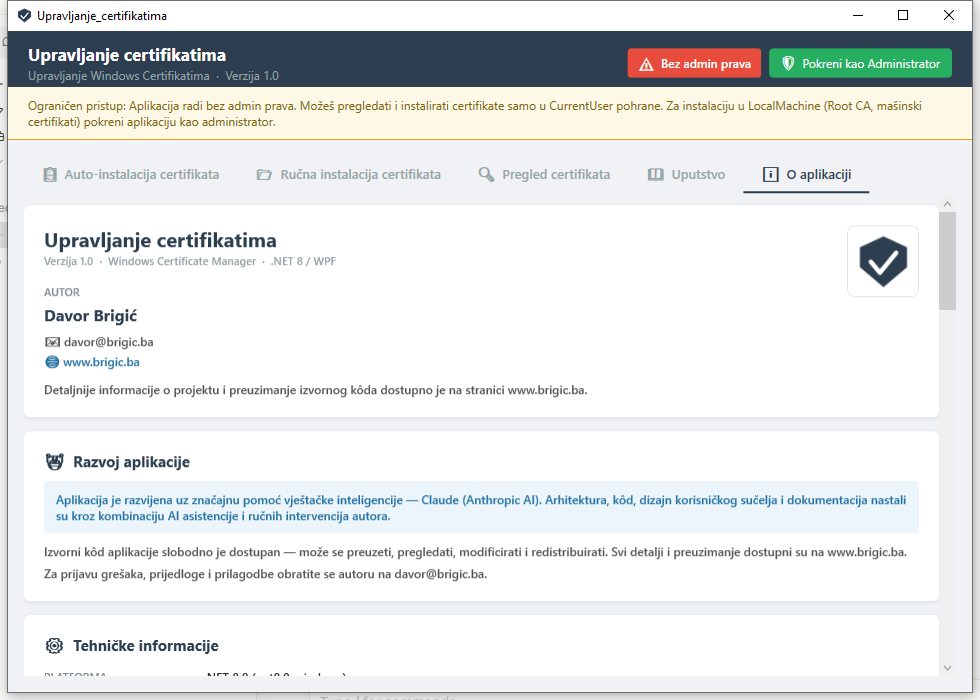Click the folder icon of Ručna instalacija tab

tap(264, 175)
